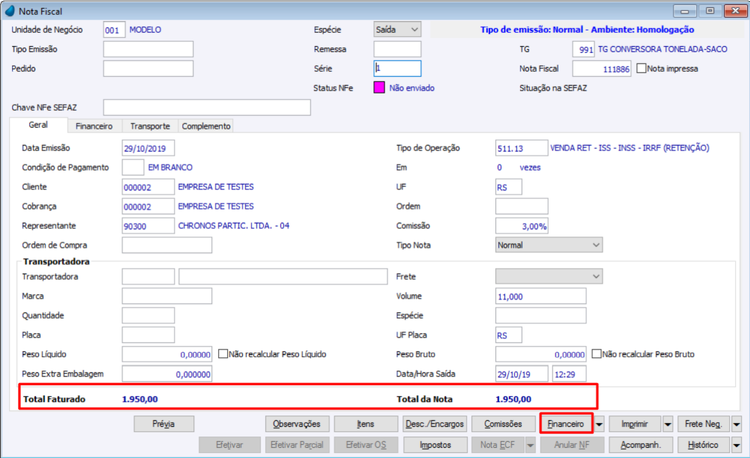Open the Financeiro tab
Screen dimensions: 750x458
(x=94, y=126)
